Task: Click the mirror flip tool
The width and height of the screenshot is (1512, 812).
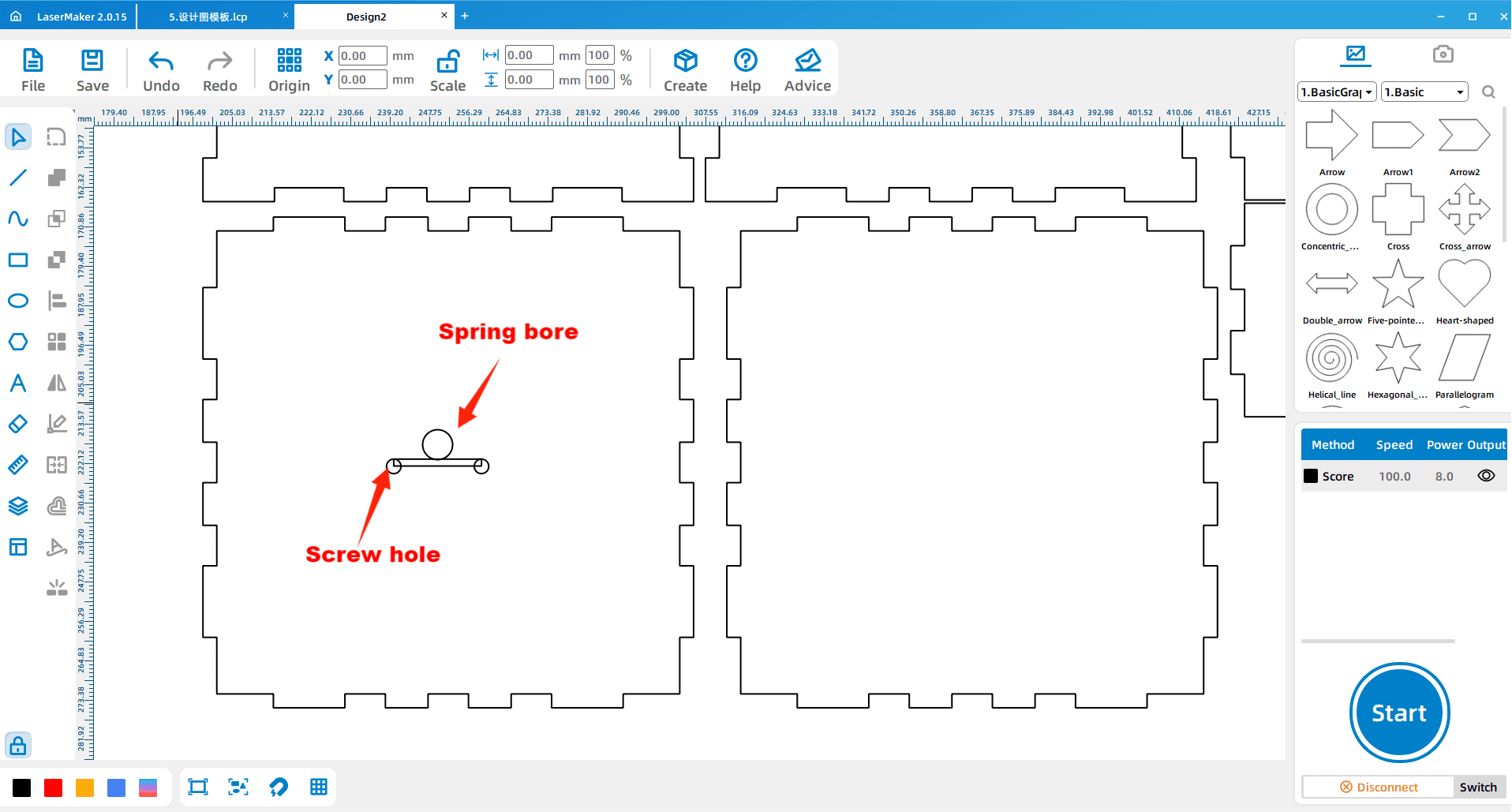Action: [57, 383]
